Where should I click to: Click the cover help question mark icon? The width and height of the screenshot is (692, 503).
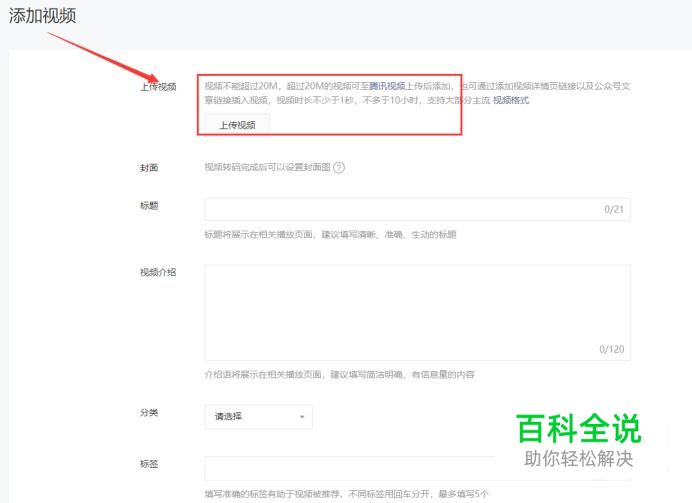[339, 168]
